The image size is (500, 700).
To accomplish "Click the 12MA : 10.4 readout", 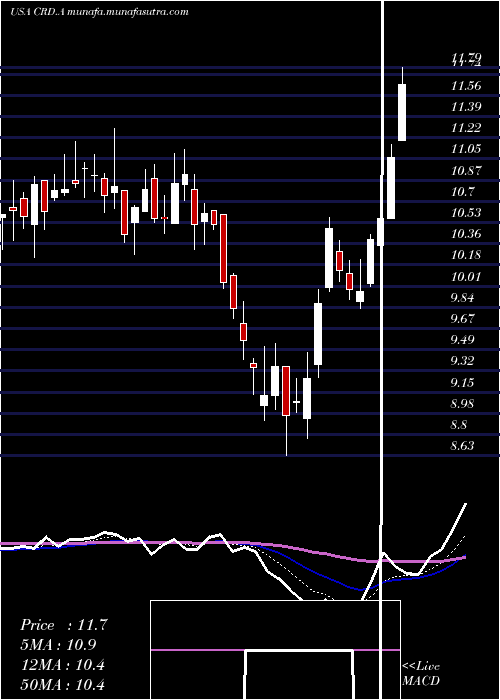I will (x=62, y=665).
